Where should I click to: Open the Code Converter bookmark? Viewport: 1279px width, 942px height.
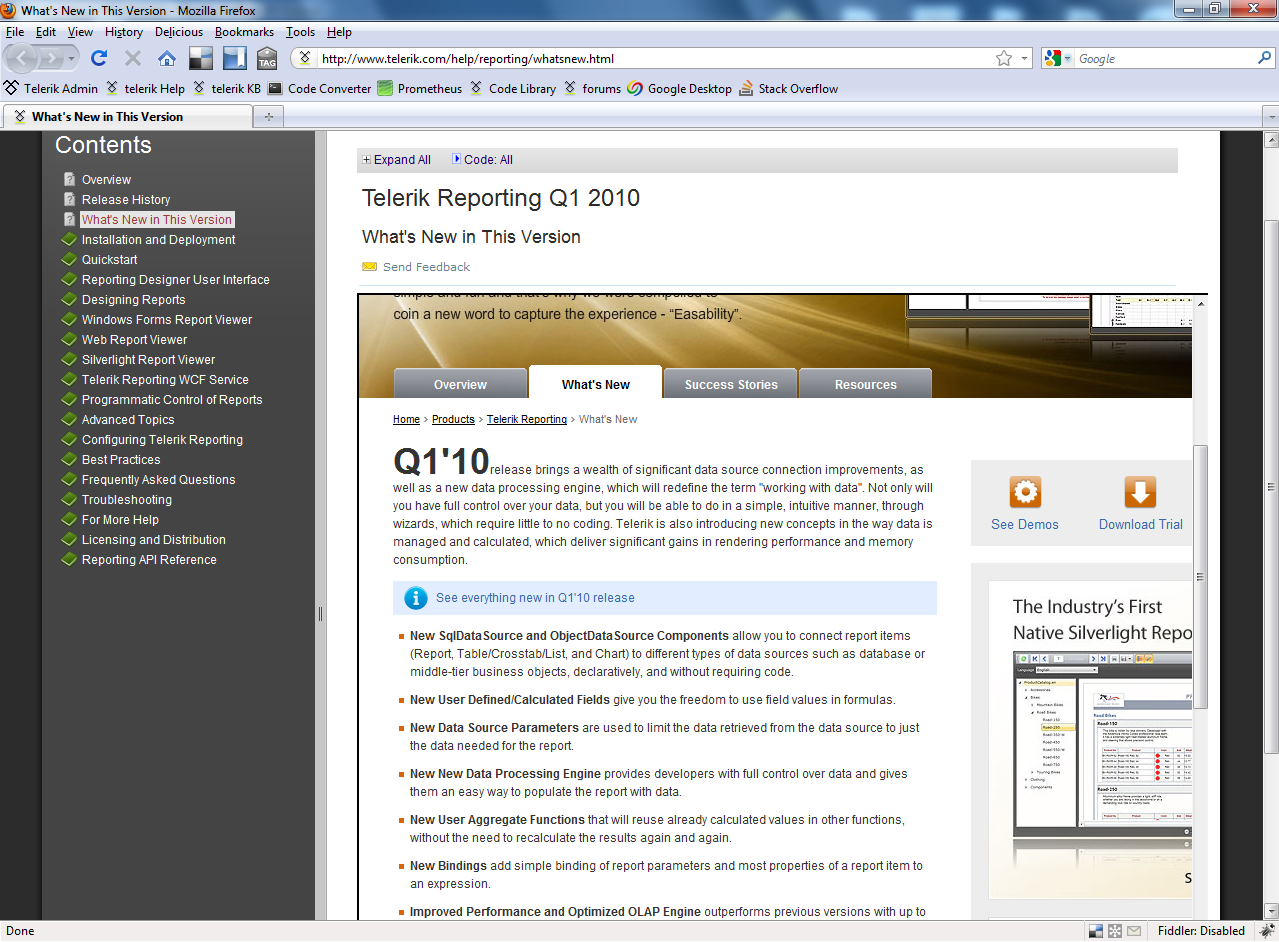(x=320, y=88)
